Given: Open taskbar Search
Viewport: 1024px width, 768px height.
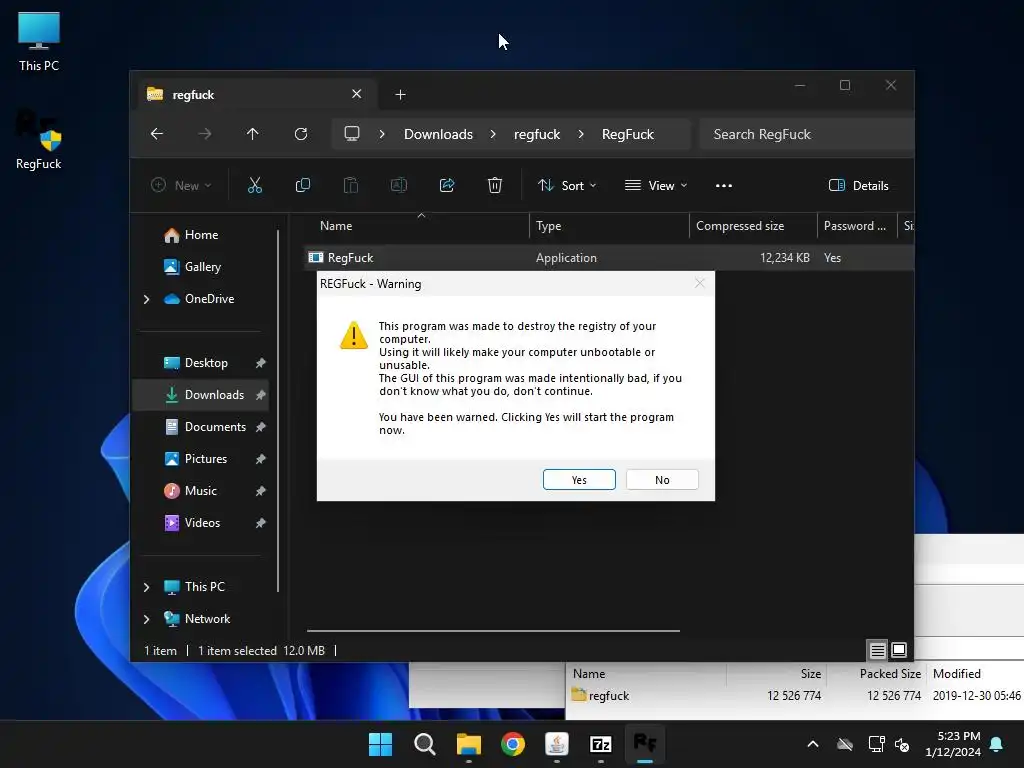Looking at the screenshot, I should click(424, 744).
